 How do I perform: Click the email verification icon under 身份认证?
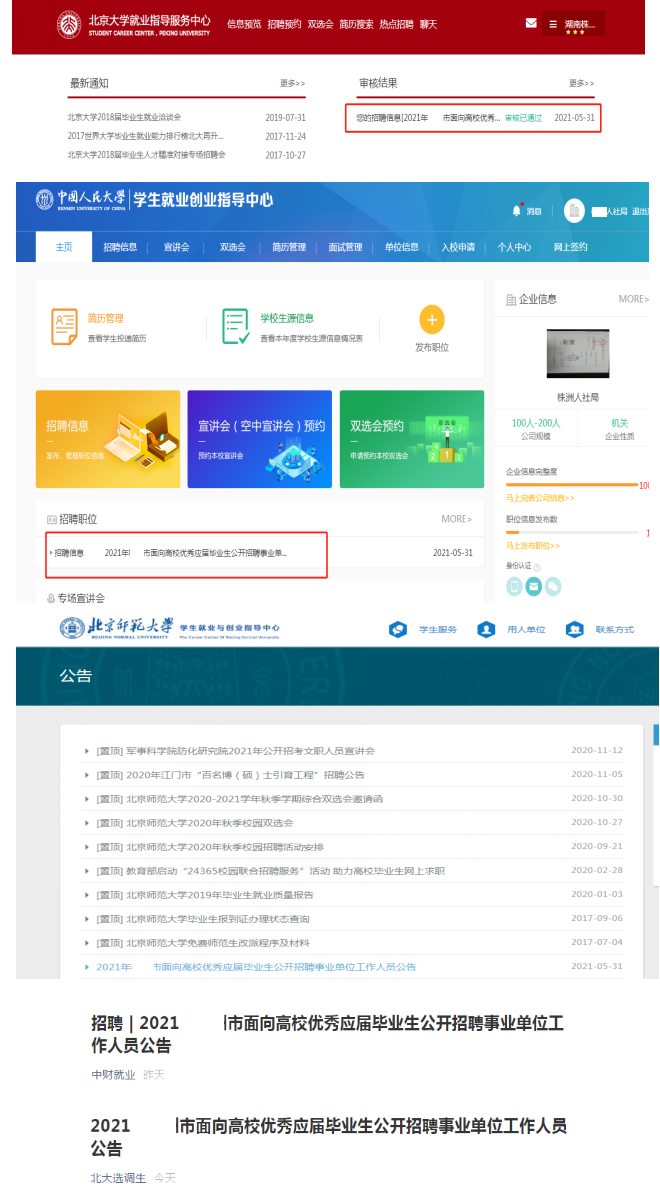coord(534,586)
